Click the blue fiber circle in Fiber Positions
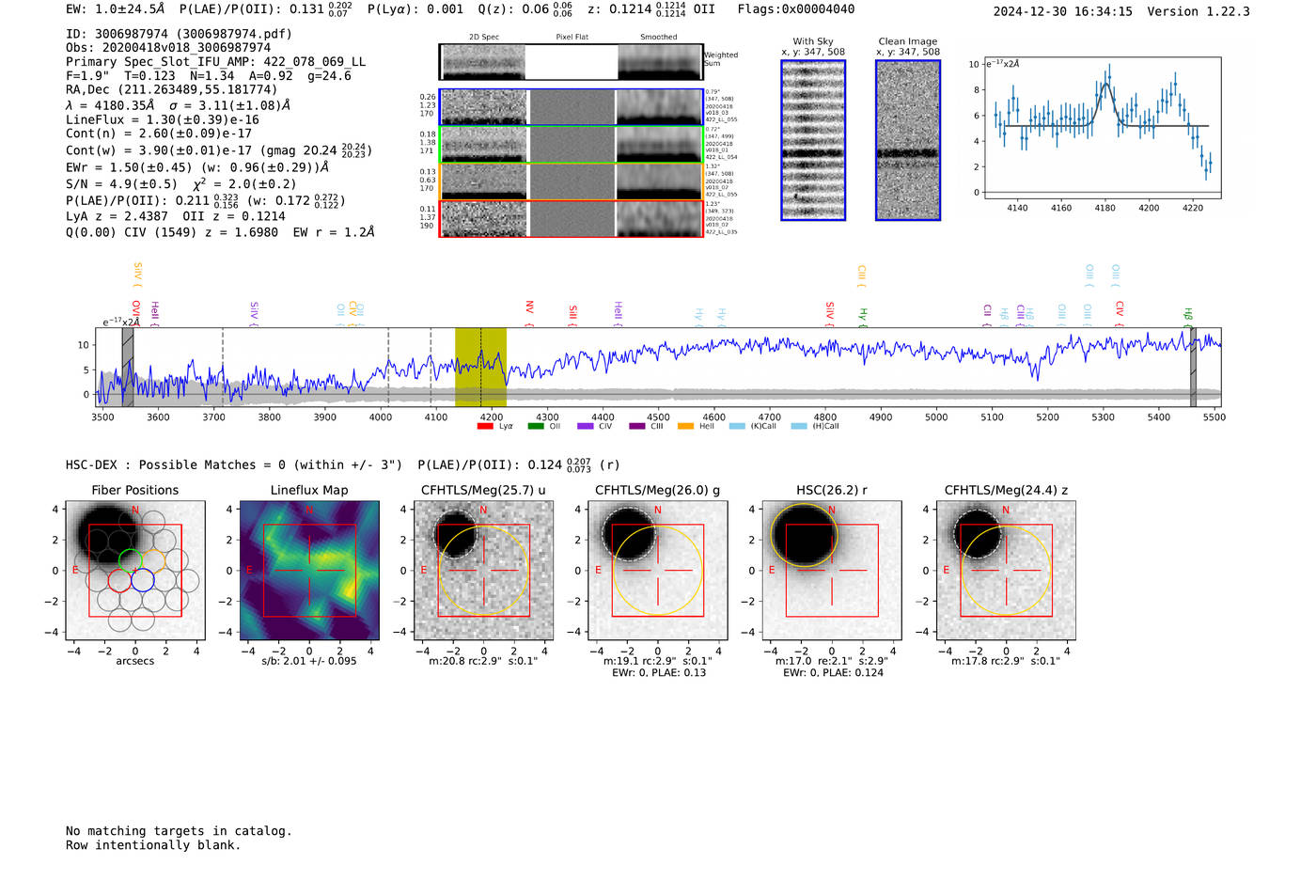Screen dimensions: 1316x896 (x=142, y=580)
